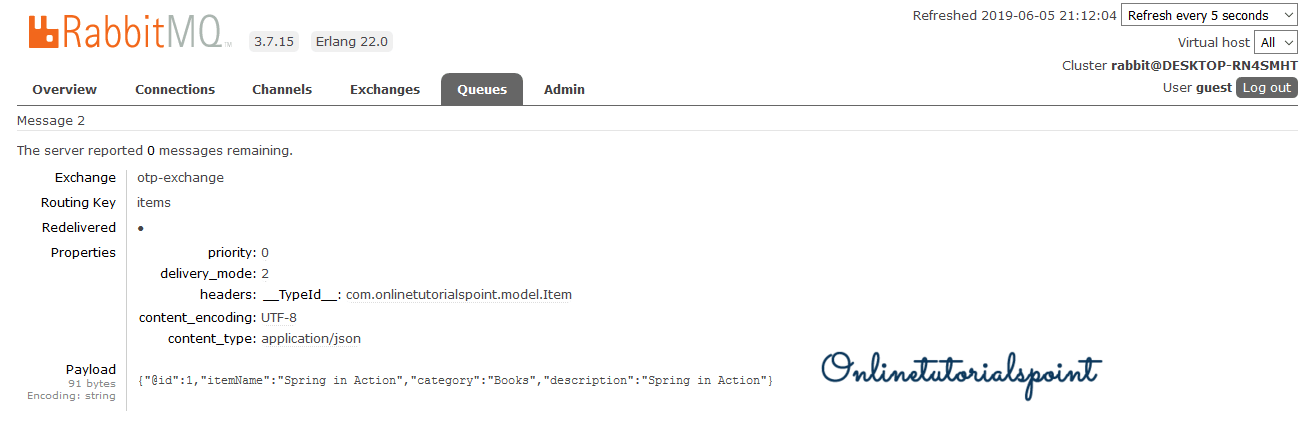Open the refresh interval dropdown
This screenshot has height=421, width=1315.
(1209, 16)
